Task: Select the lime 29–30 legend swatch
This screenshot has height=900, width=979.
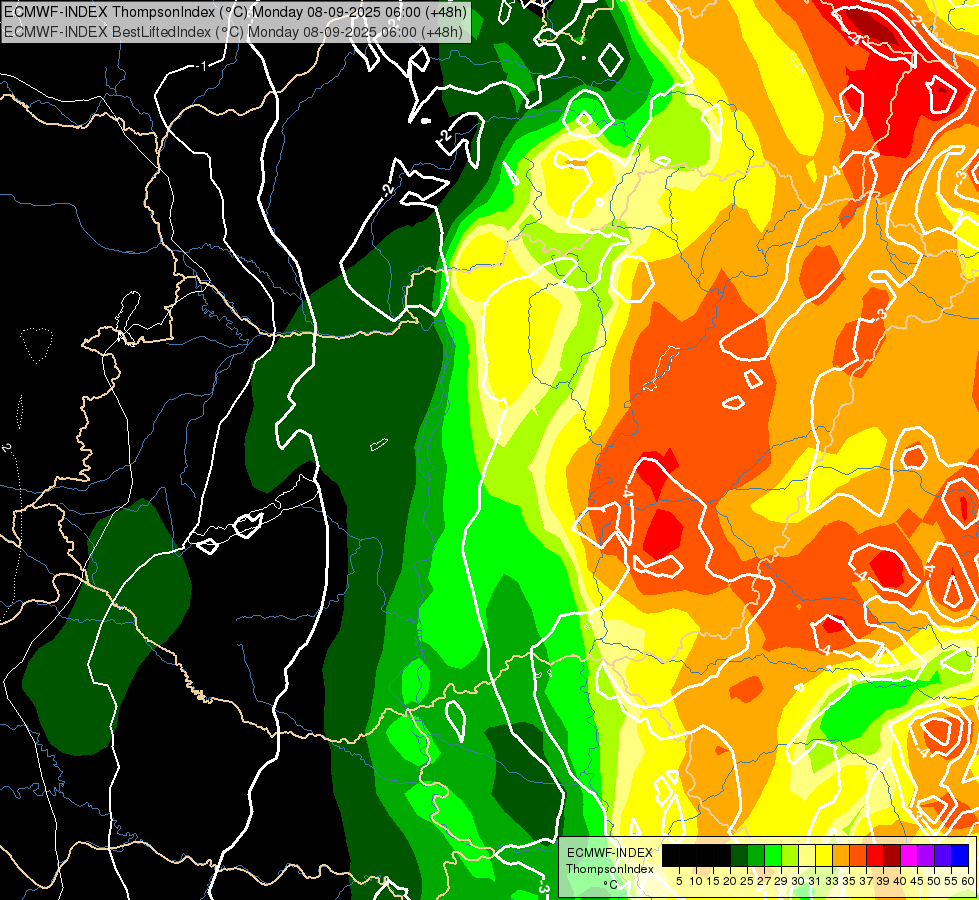Action: (x=790, y=855)
